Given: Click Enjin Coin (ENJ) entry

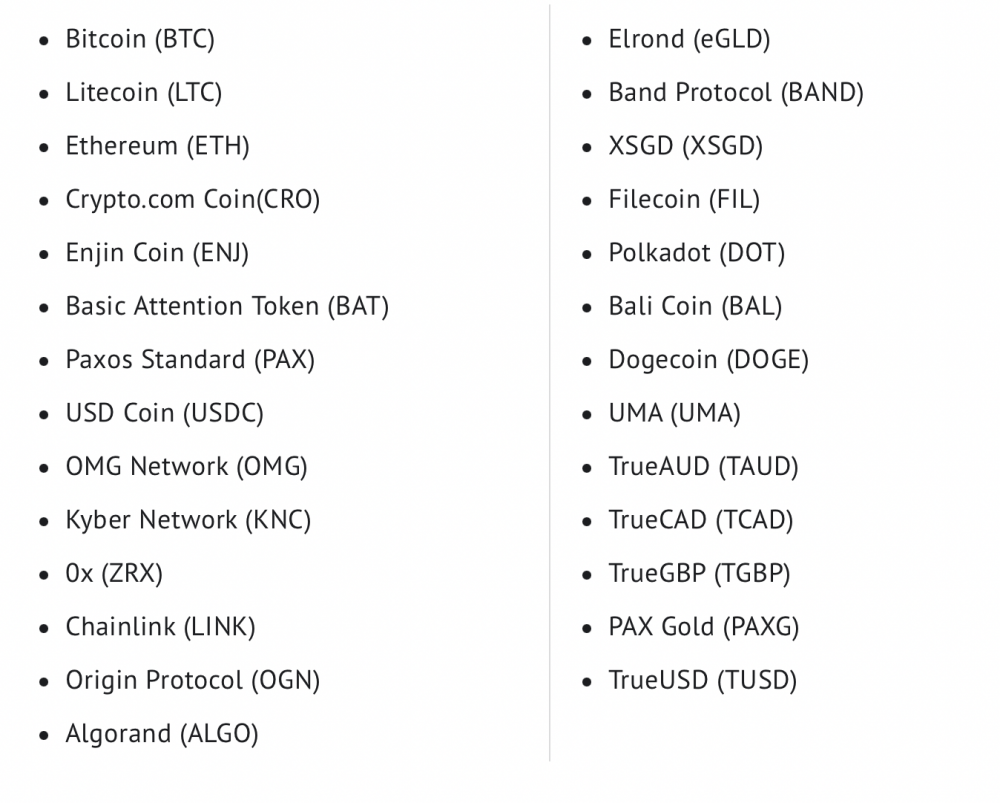Looking at the screenshot, I should click(x=157, y=253).
